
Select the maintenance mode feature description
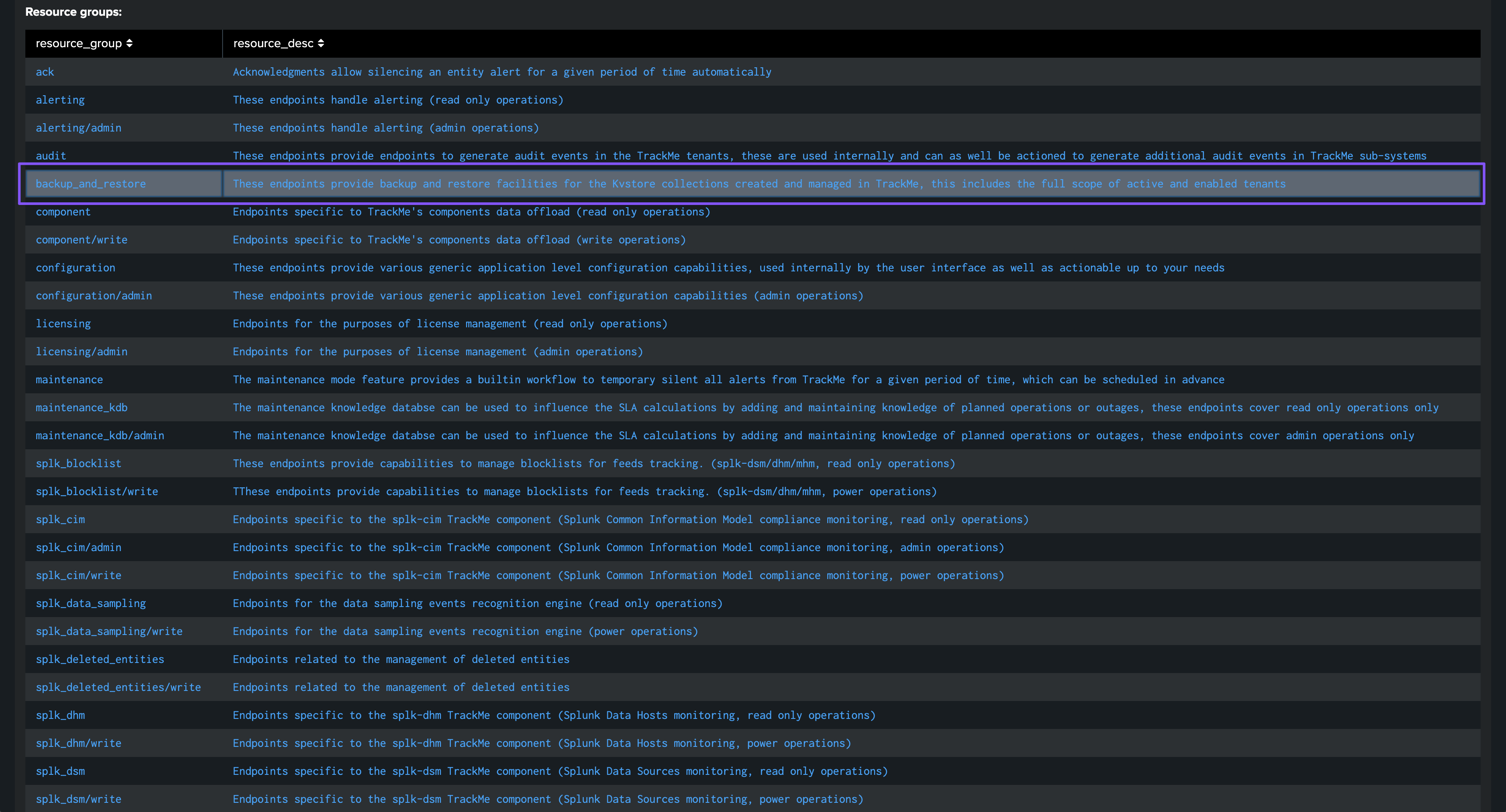[729, 380]
